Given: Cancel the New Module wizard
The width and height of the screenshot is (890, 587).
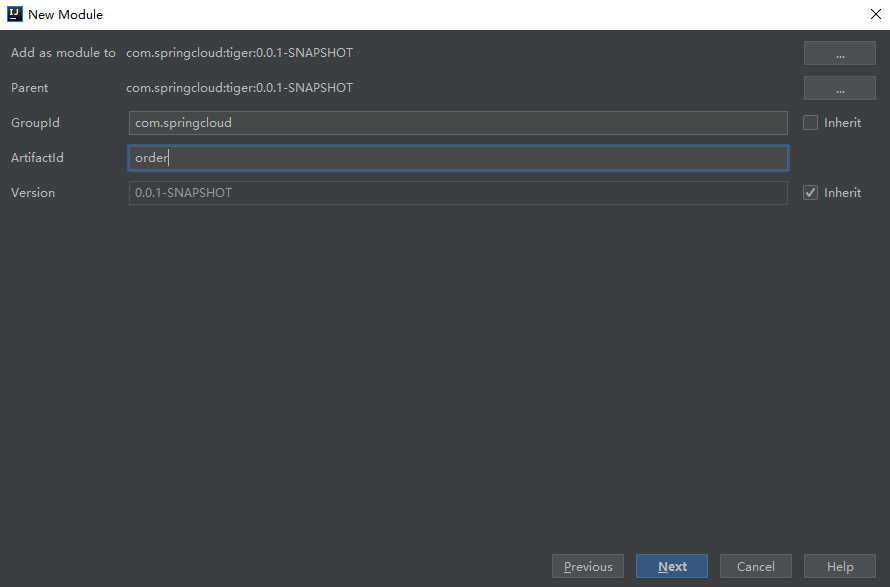Looking at the screenshot, I should pyautogui.click(x=755, y=565).
